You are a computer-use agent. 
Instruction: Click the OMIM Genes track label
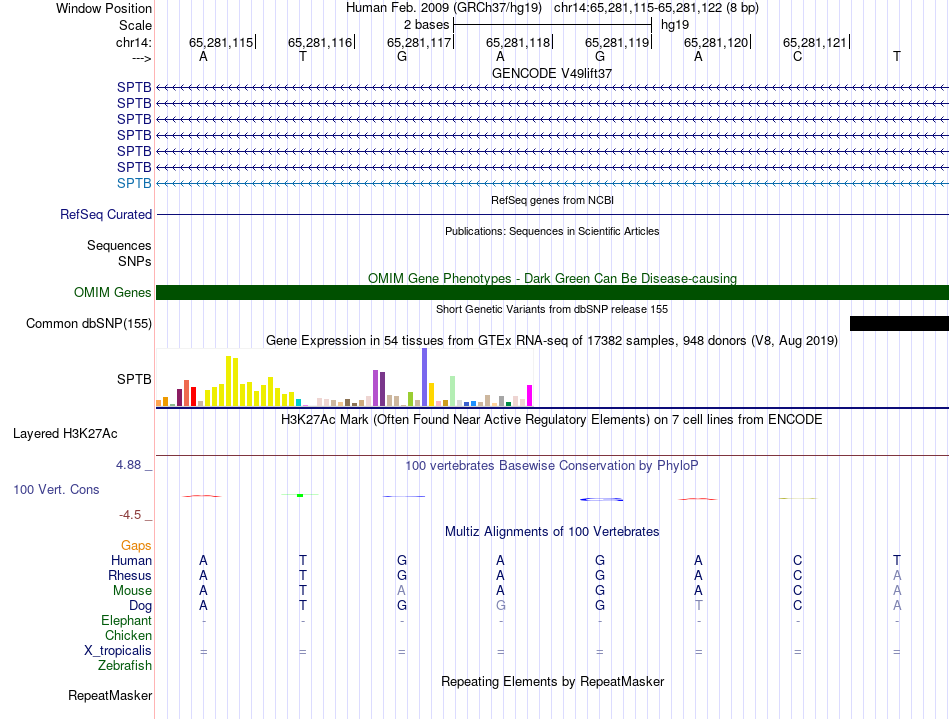113,293
